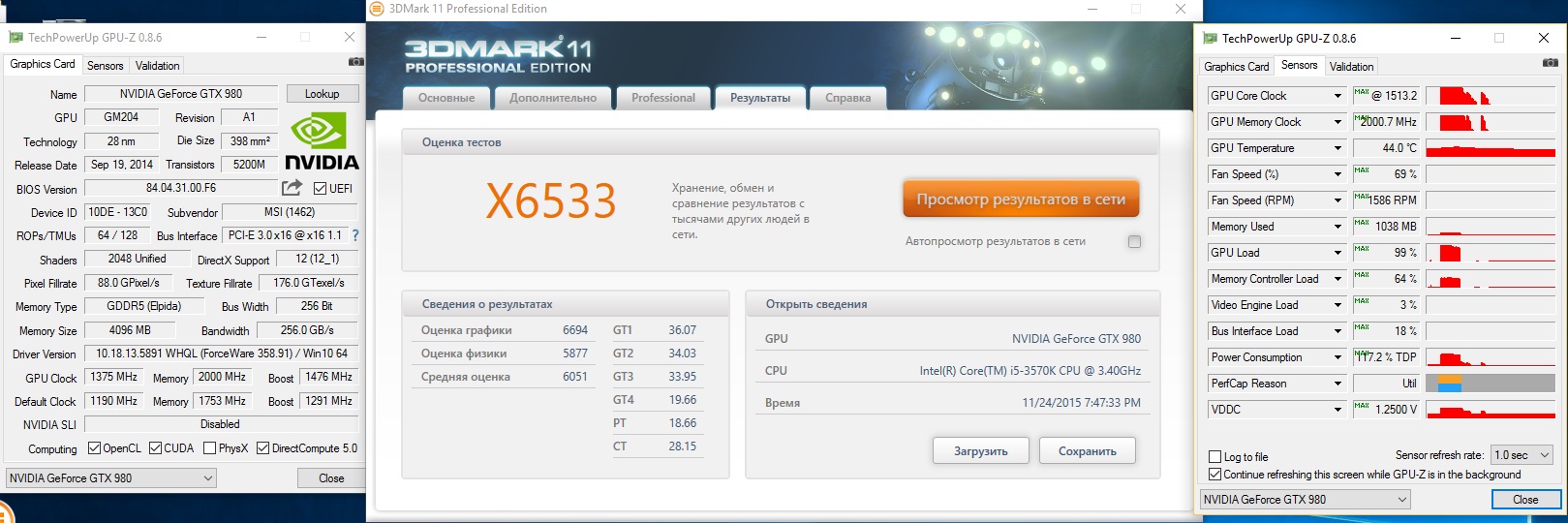Expand PerfCap Reason sensor dropdown
This screenshot has height=523, width=1568.
coord(1337,384)
